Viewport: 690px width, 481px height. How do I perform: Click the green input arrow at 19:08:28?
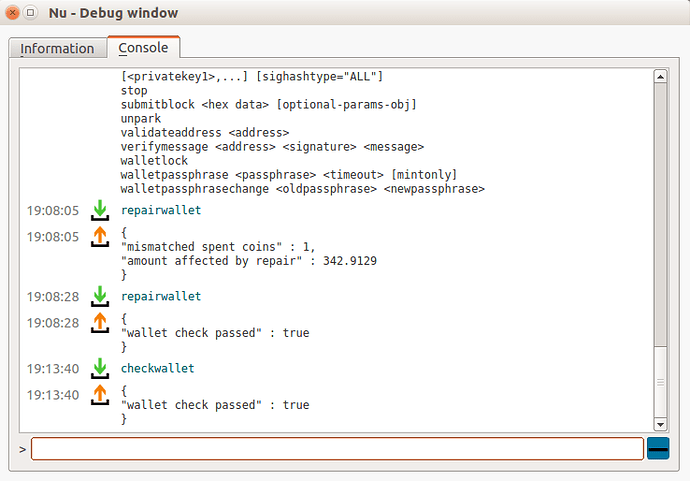point(100,296)
